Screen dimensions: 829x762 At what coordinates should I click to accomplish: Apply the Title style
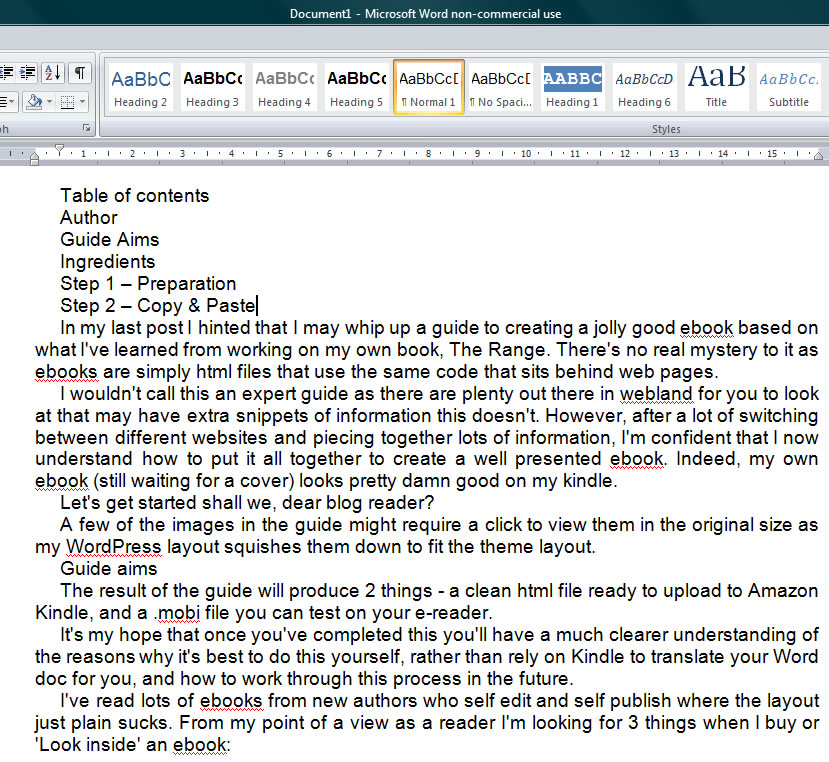click(716, 87)
